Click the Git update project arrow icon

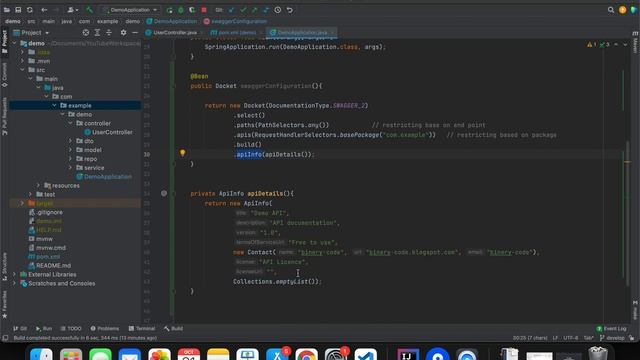pyautogui.click(x=231, y=10)
